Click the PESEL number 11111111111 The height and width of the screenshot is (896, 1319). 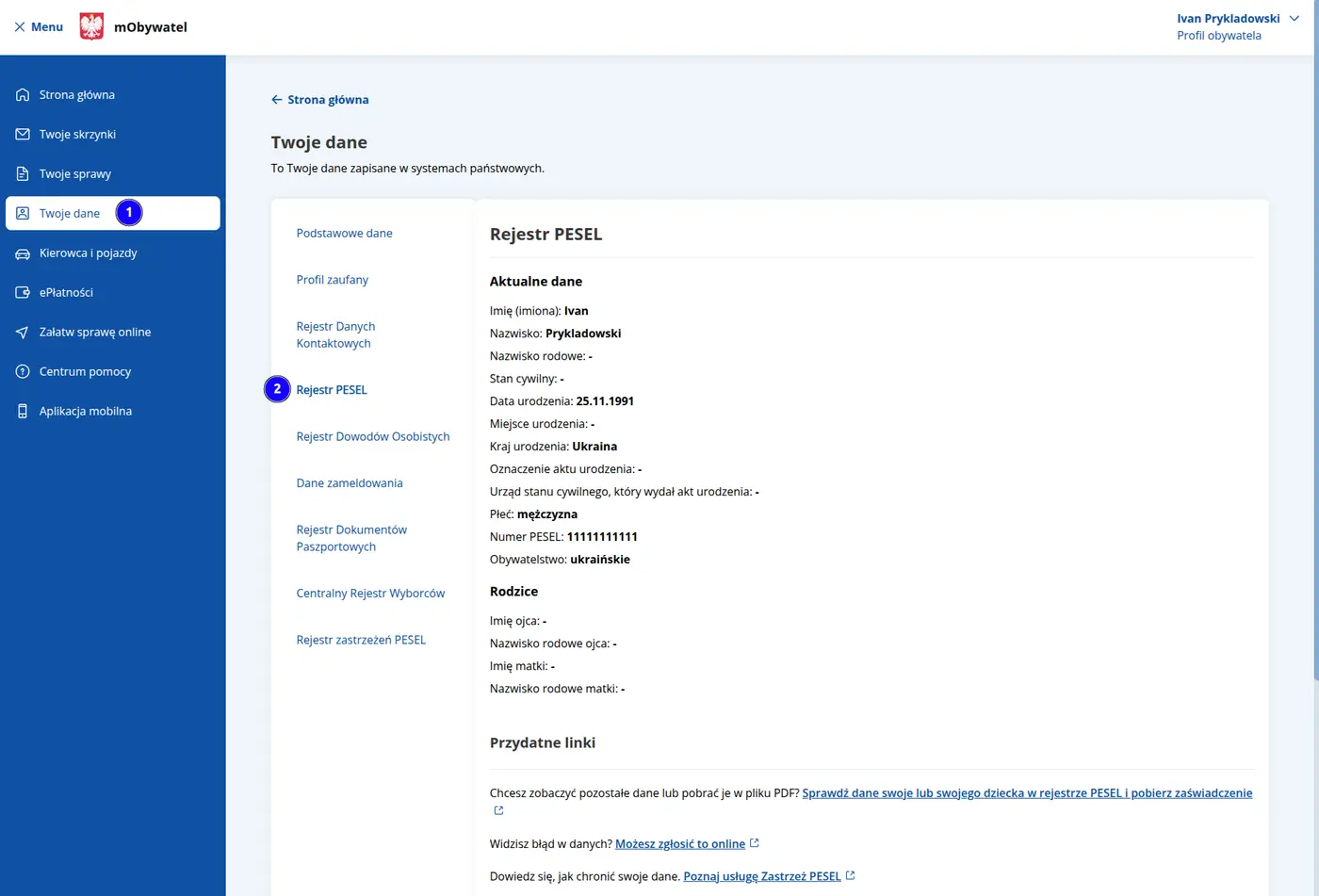pyautogui.click(x=602, y=537)
